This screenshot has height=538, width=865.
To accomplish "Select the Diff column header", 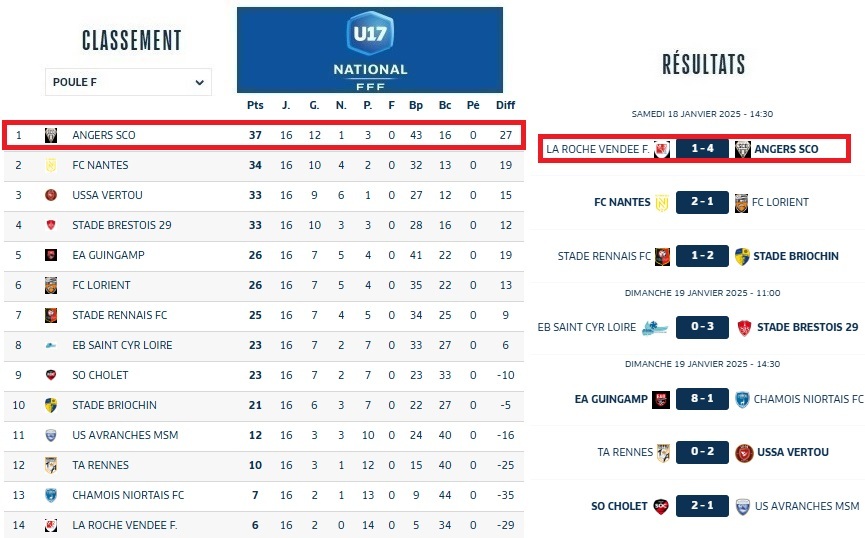I will [505, 105].
